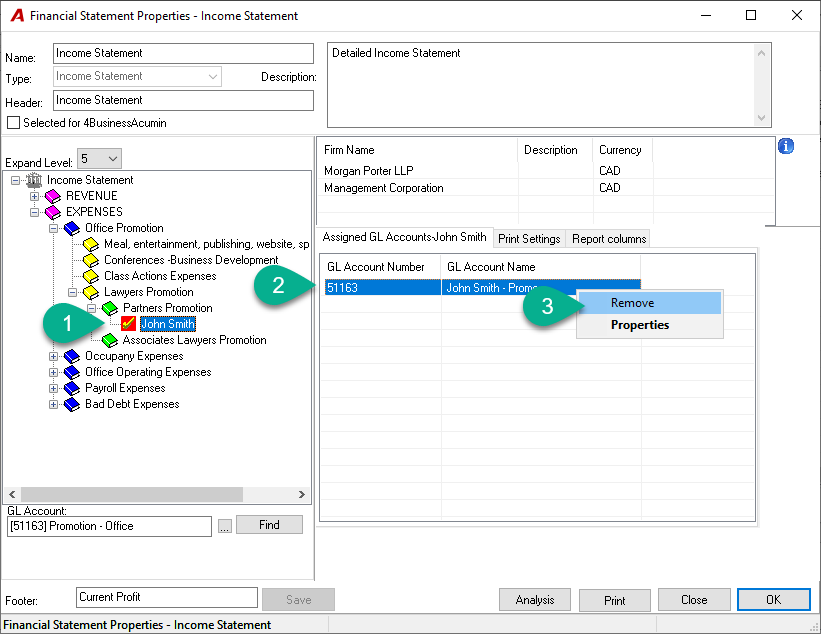Toggle Selected for 4BusinessAcumin checkbox
821x634 pixels.
pos(14,123)
